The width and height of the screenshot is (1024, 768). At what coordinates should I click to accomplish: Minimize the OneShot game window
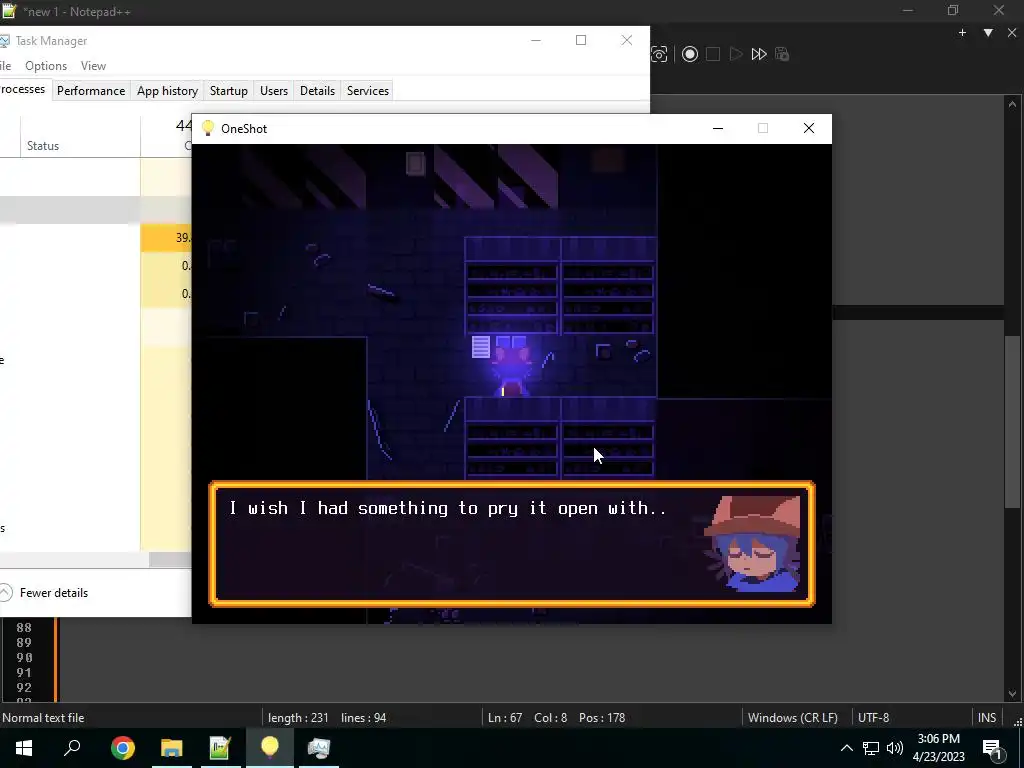click(x=718, y=129)
